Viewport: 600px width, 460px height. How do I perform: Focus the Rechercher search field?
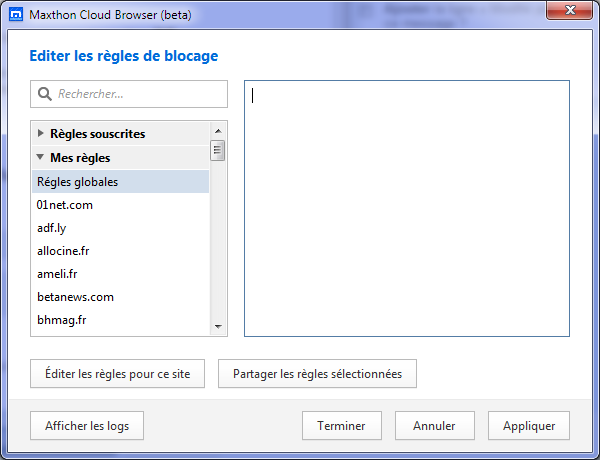point(129,94)
